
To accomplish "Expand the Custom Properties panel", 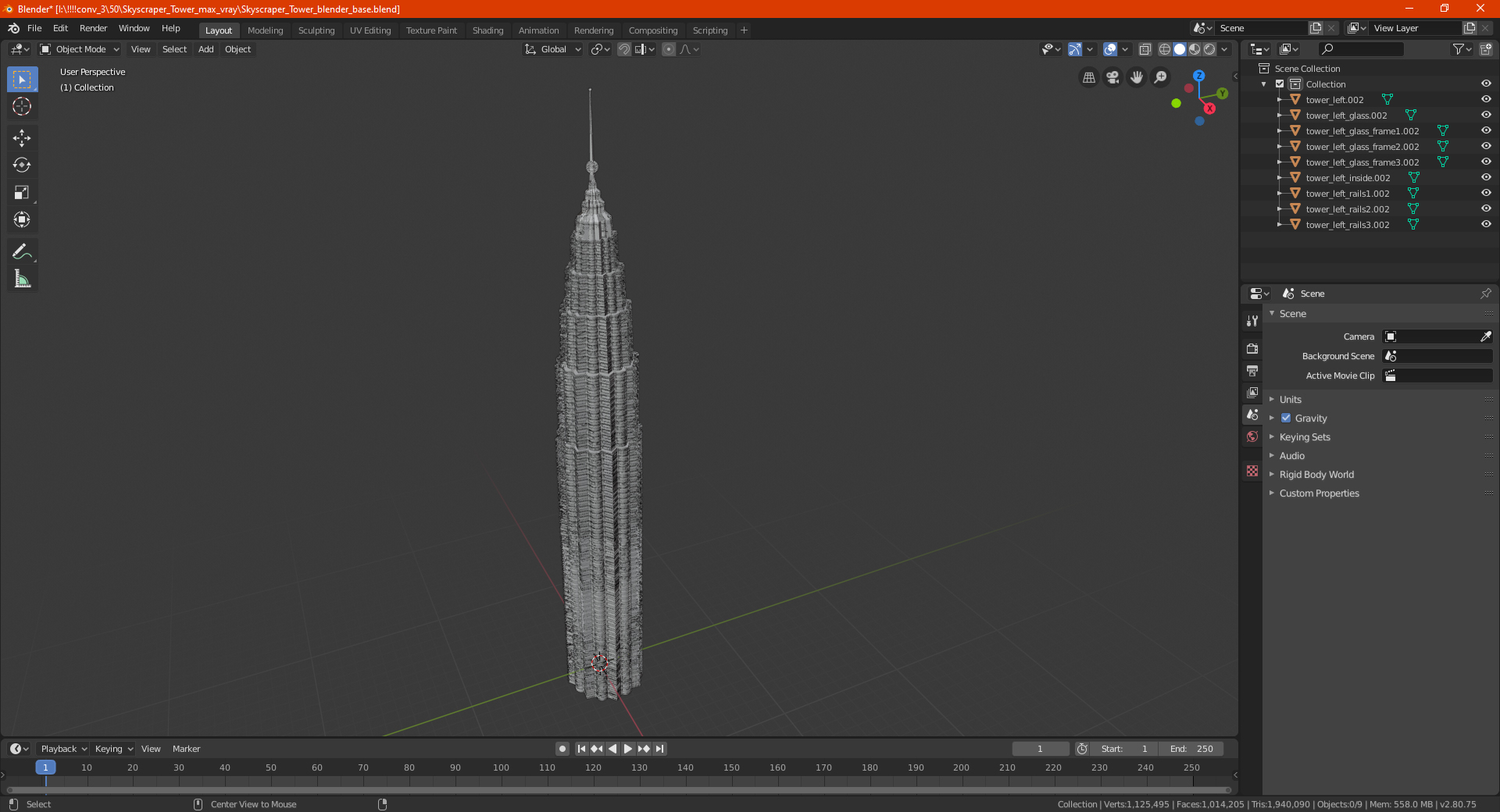I will [1319, 493].
